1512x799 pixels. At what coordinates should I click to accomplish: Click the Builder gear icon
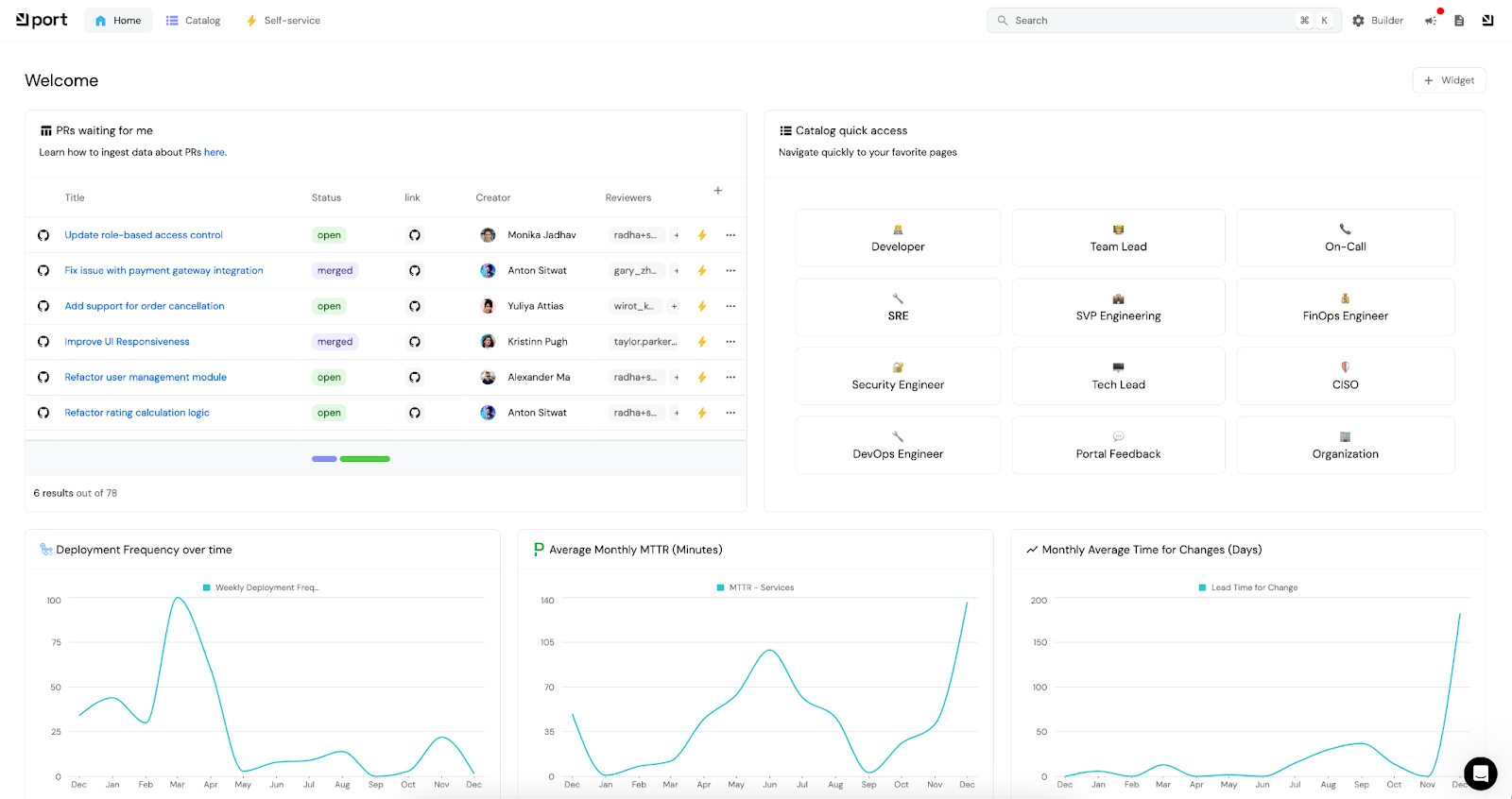[1358, 21]
